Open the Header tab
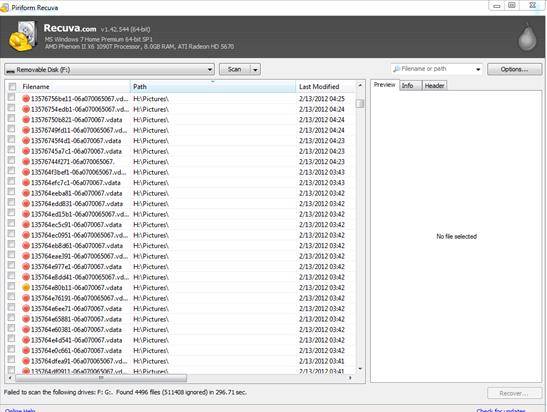Image resolution: width=547 pixels, height=412 pixels. pos(434,85)
